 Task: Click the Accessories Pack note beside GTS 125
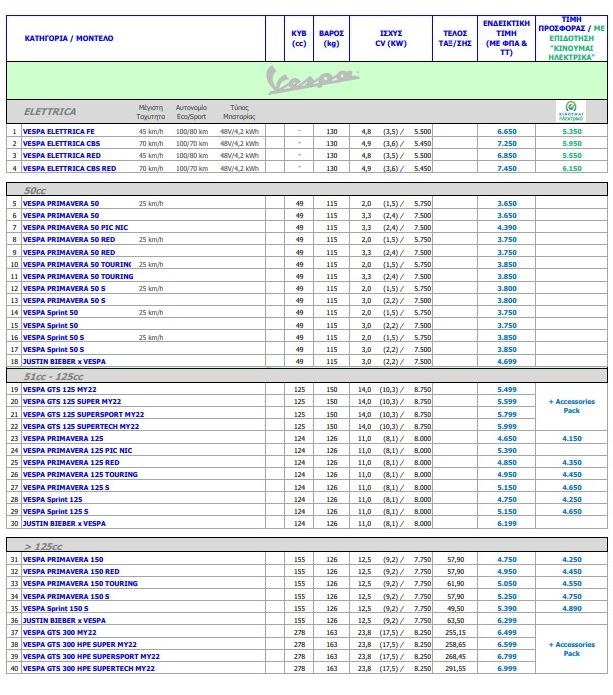click(x=572, y=406)
